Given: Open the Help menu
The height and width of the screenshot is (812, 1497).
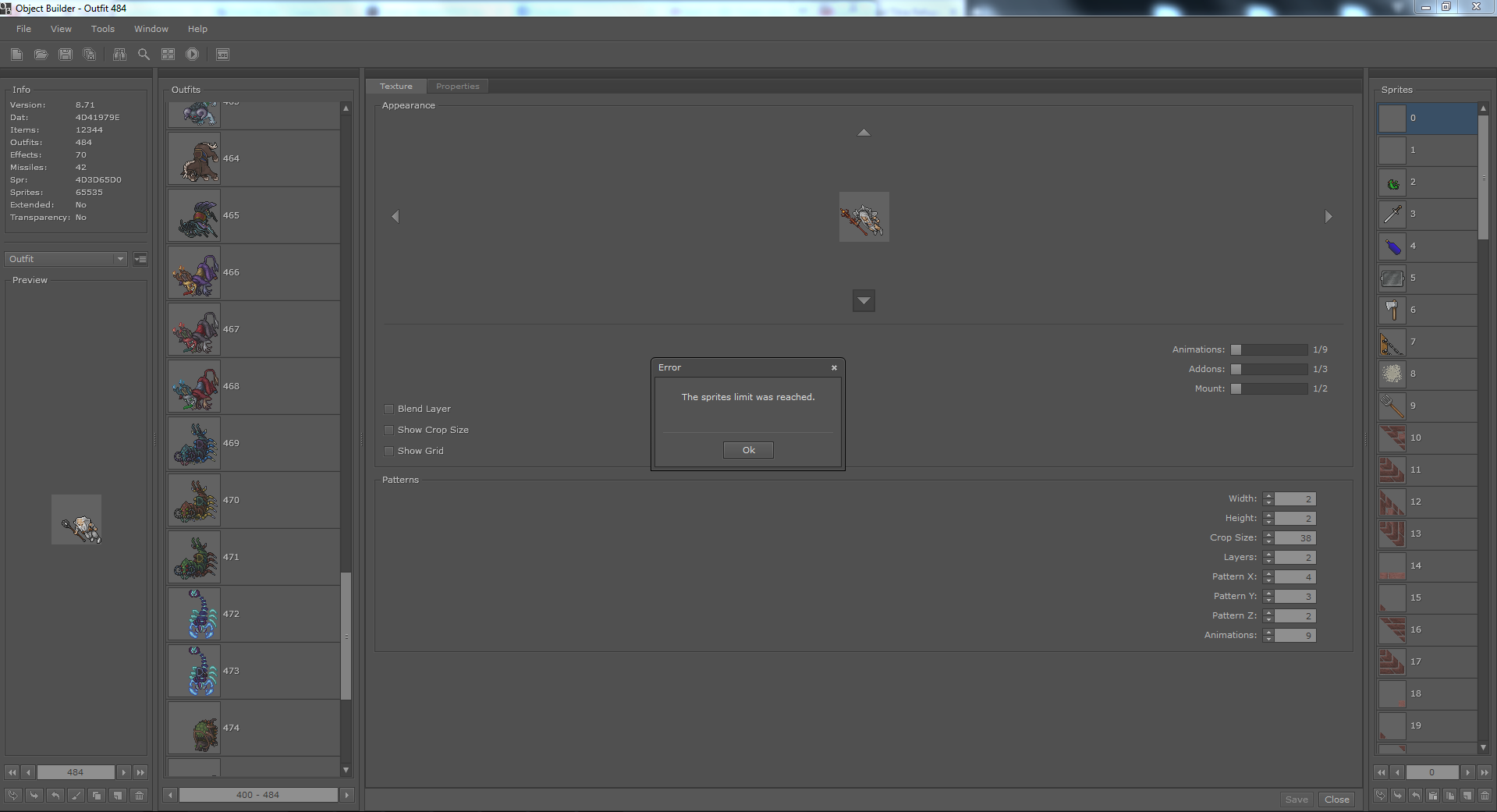Looking at the screenshot, I should pos(197,29).
